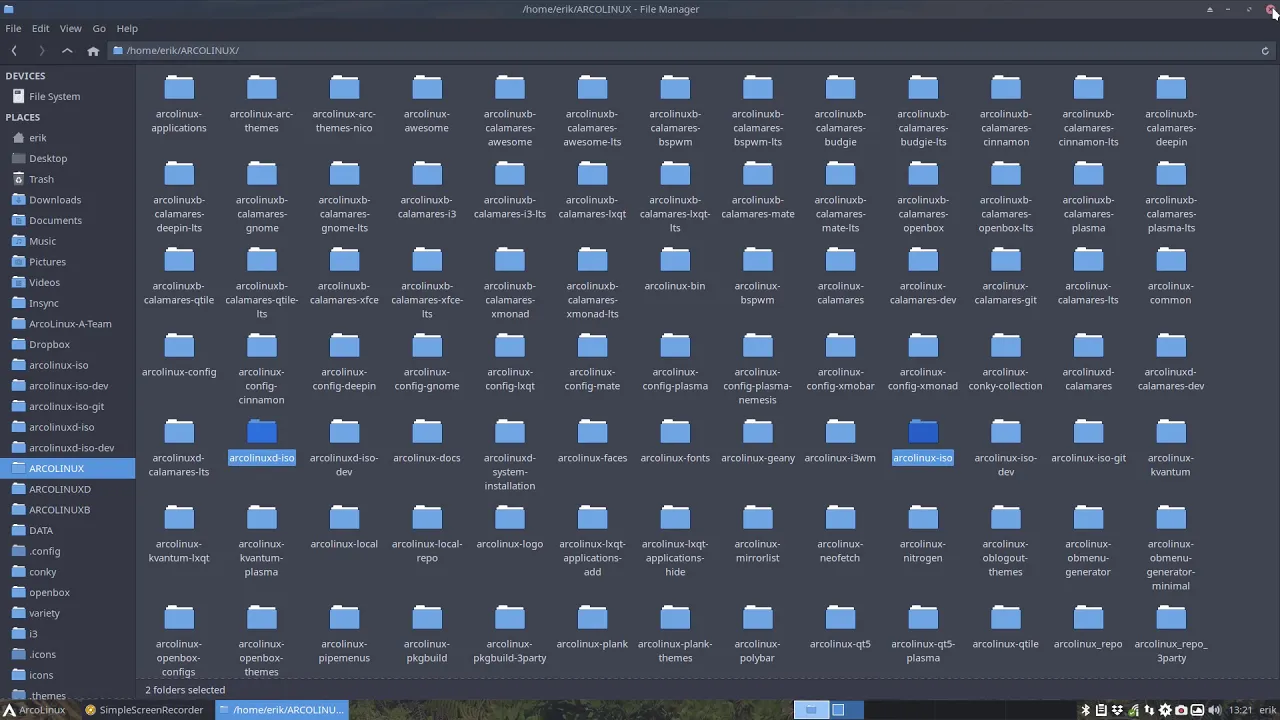Open Trash in the sidebar

(x=68, y=179)
